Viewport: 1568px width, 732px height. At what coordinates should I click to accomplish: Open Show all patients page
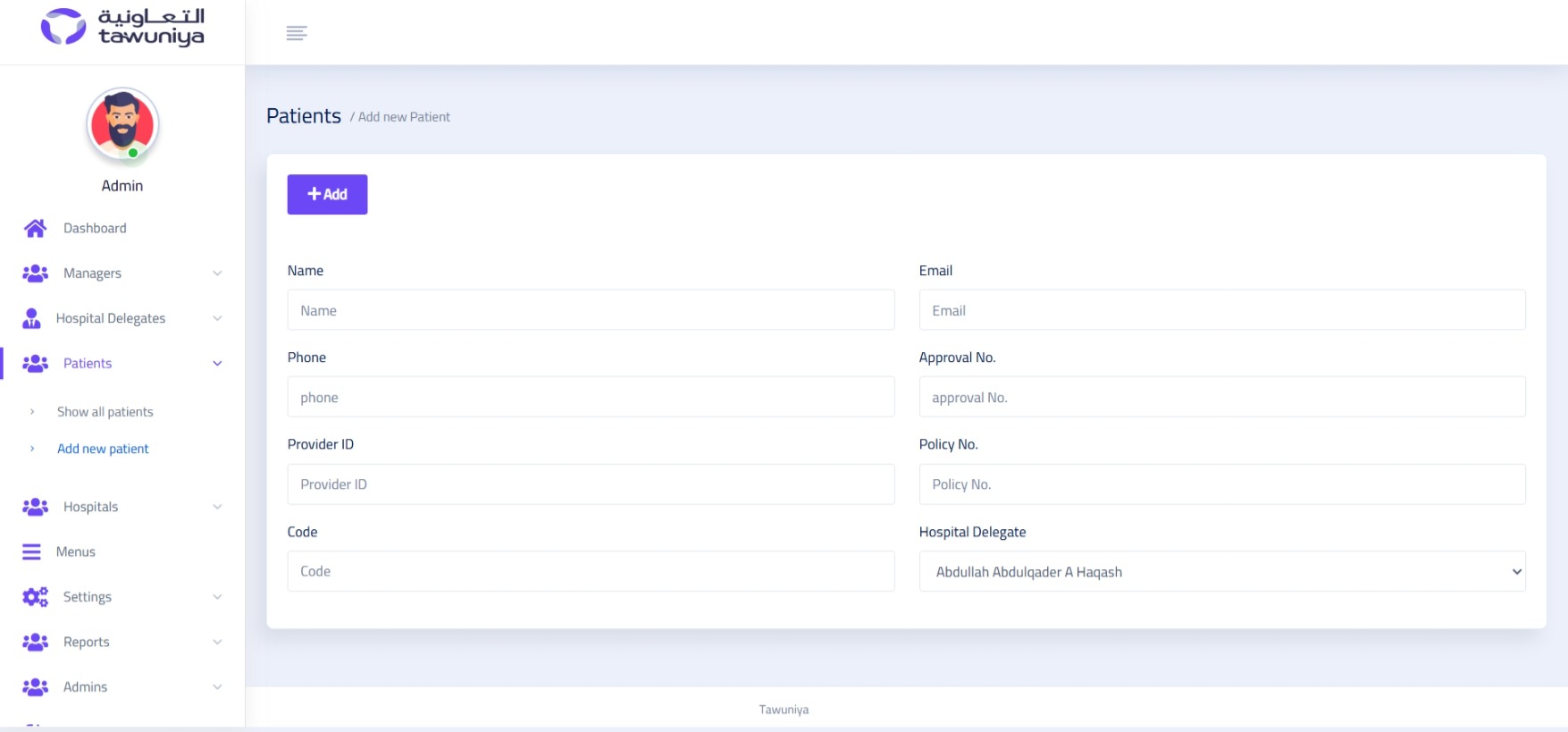(x=105, y=412)
